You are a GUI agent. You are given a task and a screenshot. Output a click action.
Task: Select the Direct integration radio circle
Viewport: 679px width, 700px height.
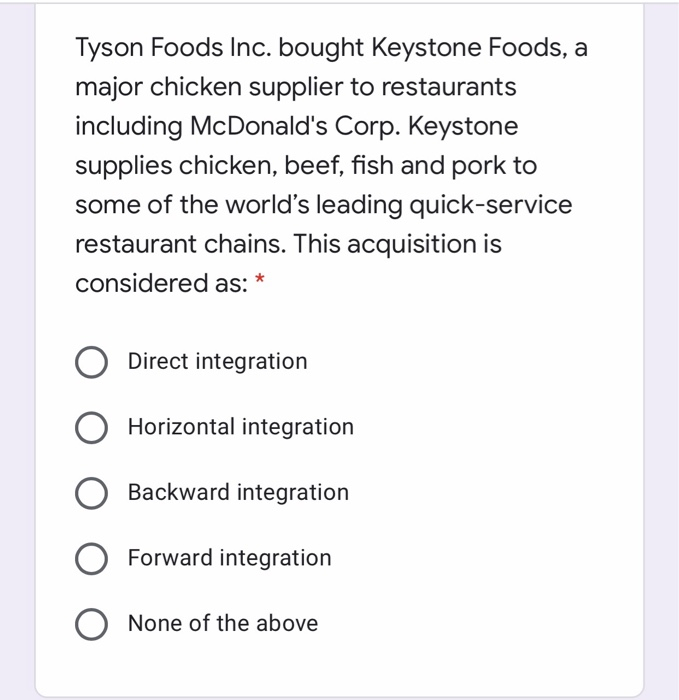tap(91, 362)
